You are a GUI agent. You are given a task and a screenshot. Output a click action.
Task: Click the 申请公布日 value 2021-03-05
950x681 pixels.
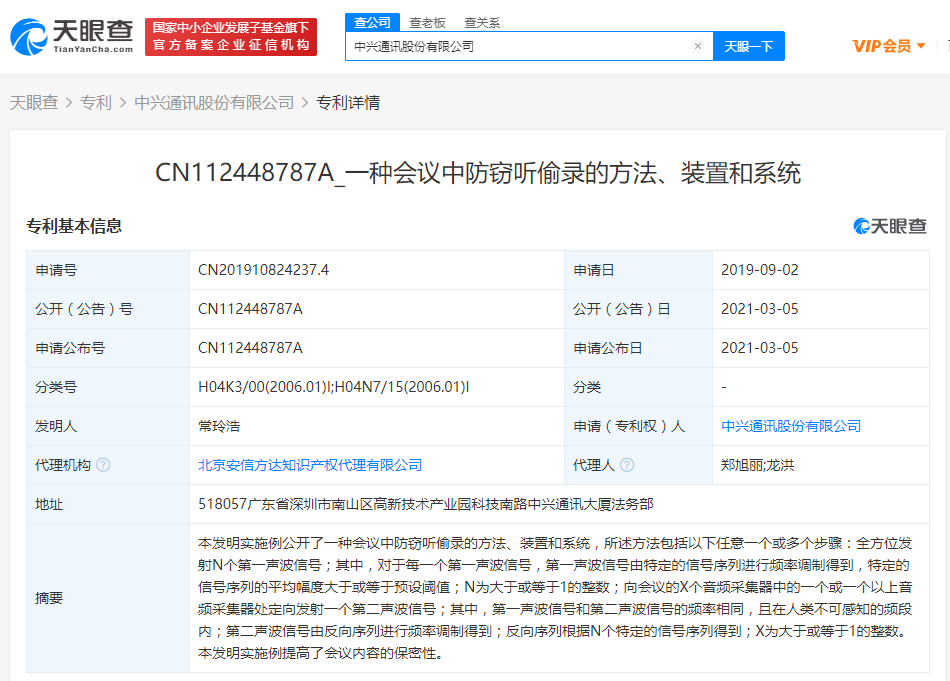click(760, 348)
